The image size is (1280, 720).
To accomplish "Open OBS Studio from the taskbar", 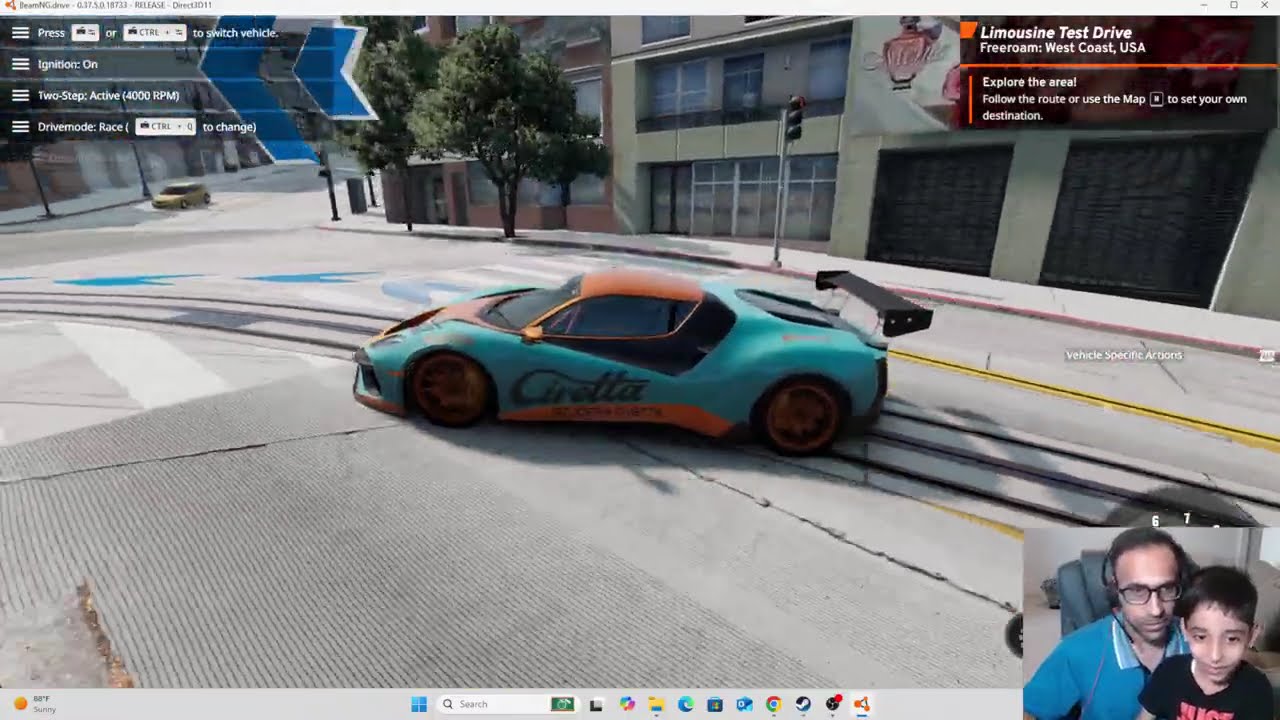I will [x=832, y=704].
